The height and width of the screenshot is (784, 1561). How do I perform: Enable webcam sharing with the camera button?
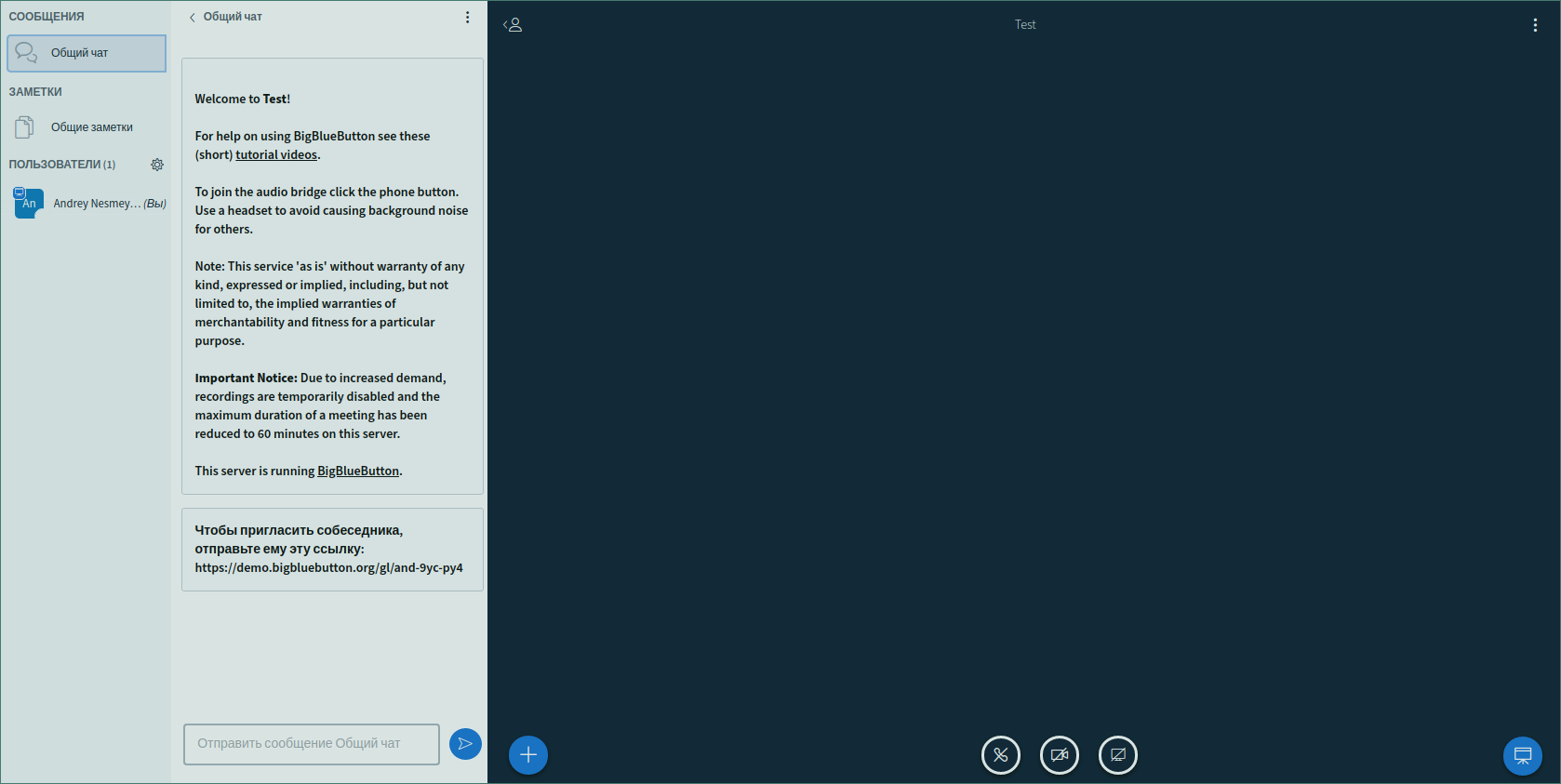point(1059,755)
